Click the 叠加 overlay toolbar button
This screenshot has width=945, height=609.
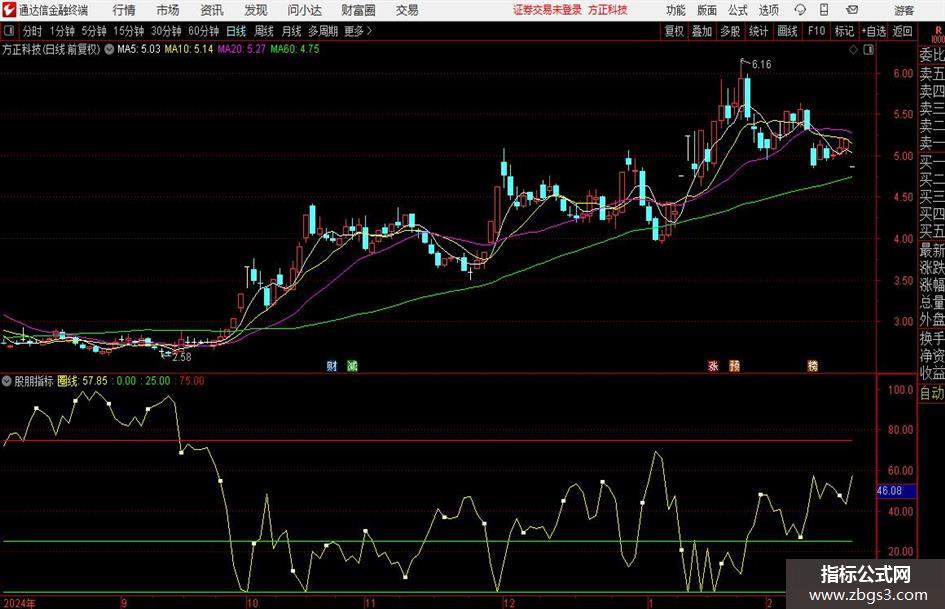click(x=702, y=31)
